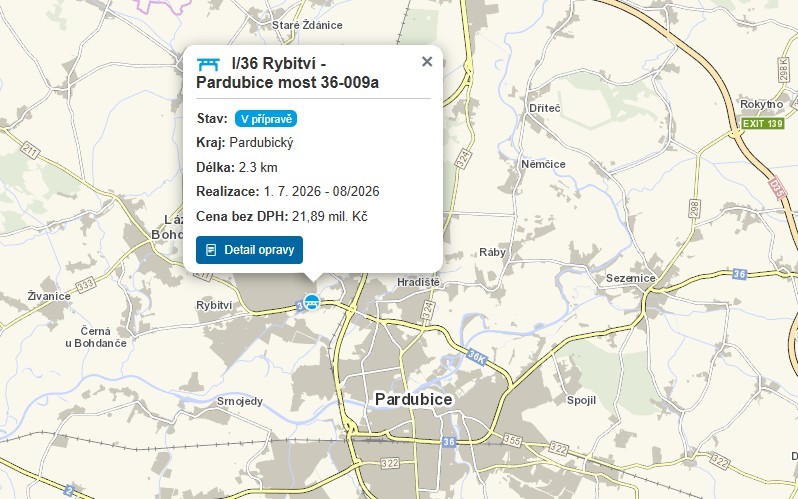This screenshot has height=499, width=798.
Task: Click the popup title I/36 Rybitví - Pardubice
Action: click(x=288, y=73)
